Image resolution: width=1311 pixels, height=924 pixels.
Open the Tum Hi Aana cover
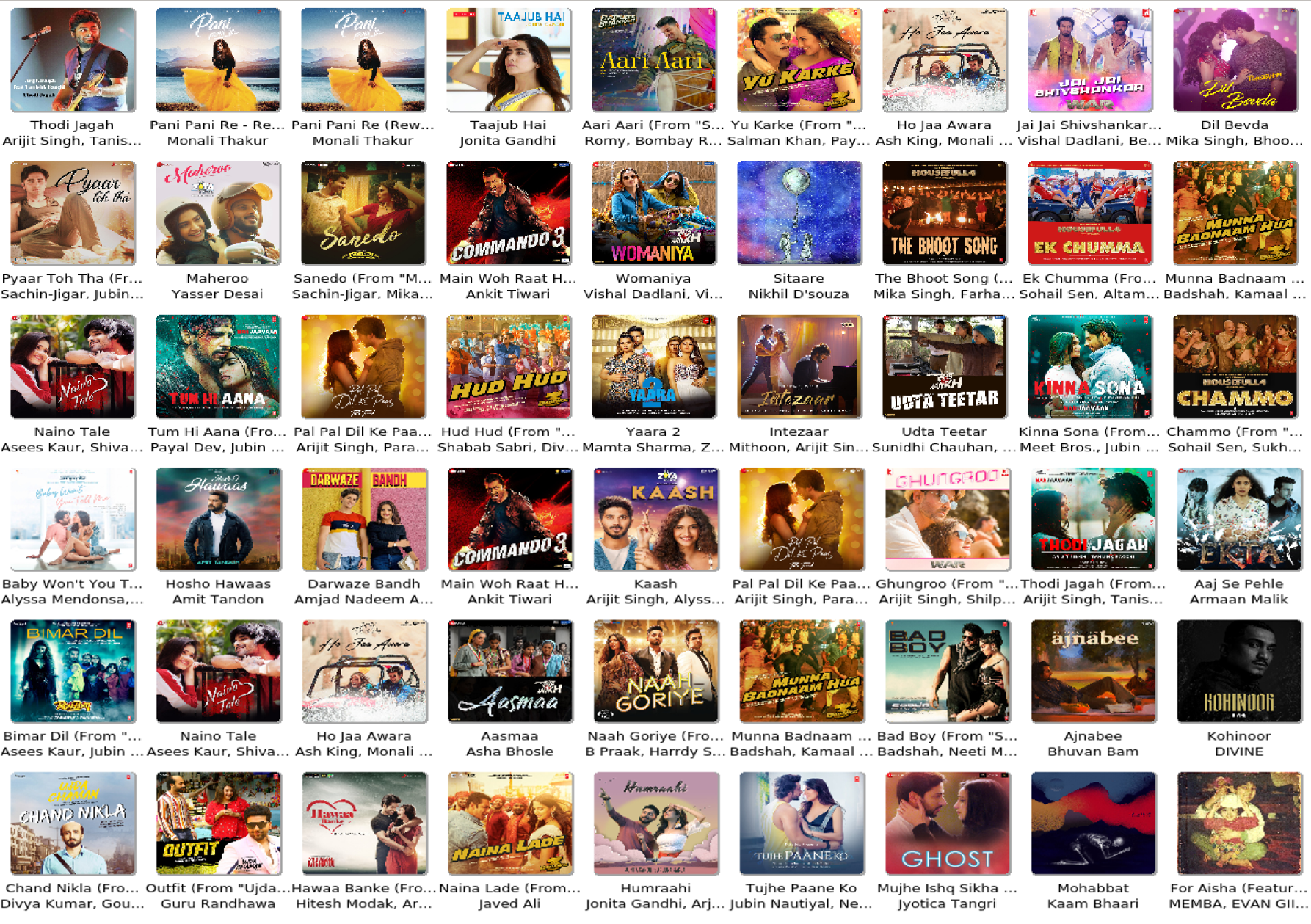coord(217,367)
